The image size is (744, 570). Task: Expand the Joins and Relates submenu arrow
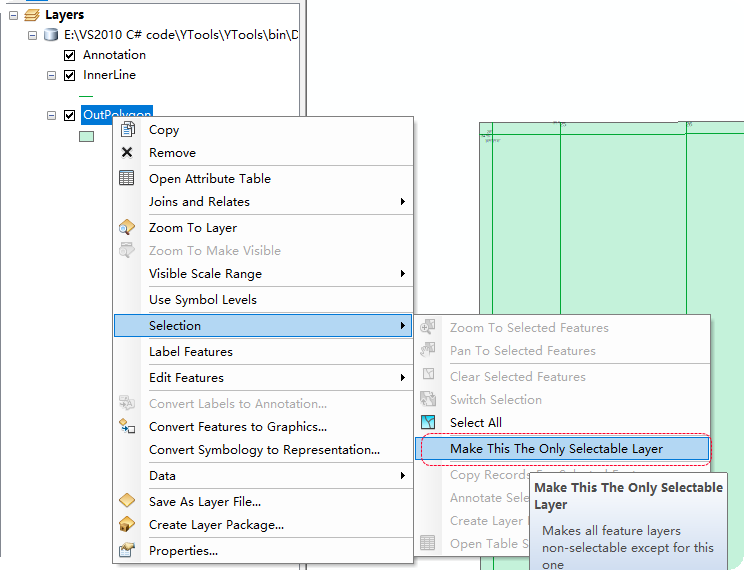[x=403, y=202]
